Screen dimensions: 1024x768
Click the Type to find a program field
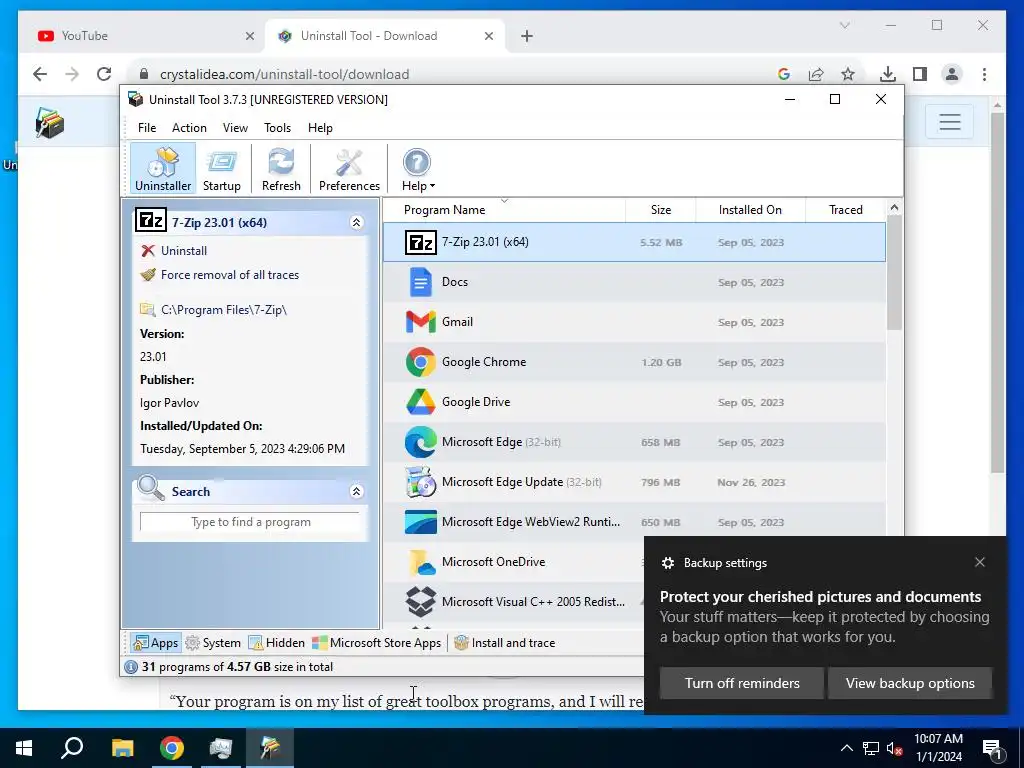(x=250, y=522)
